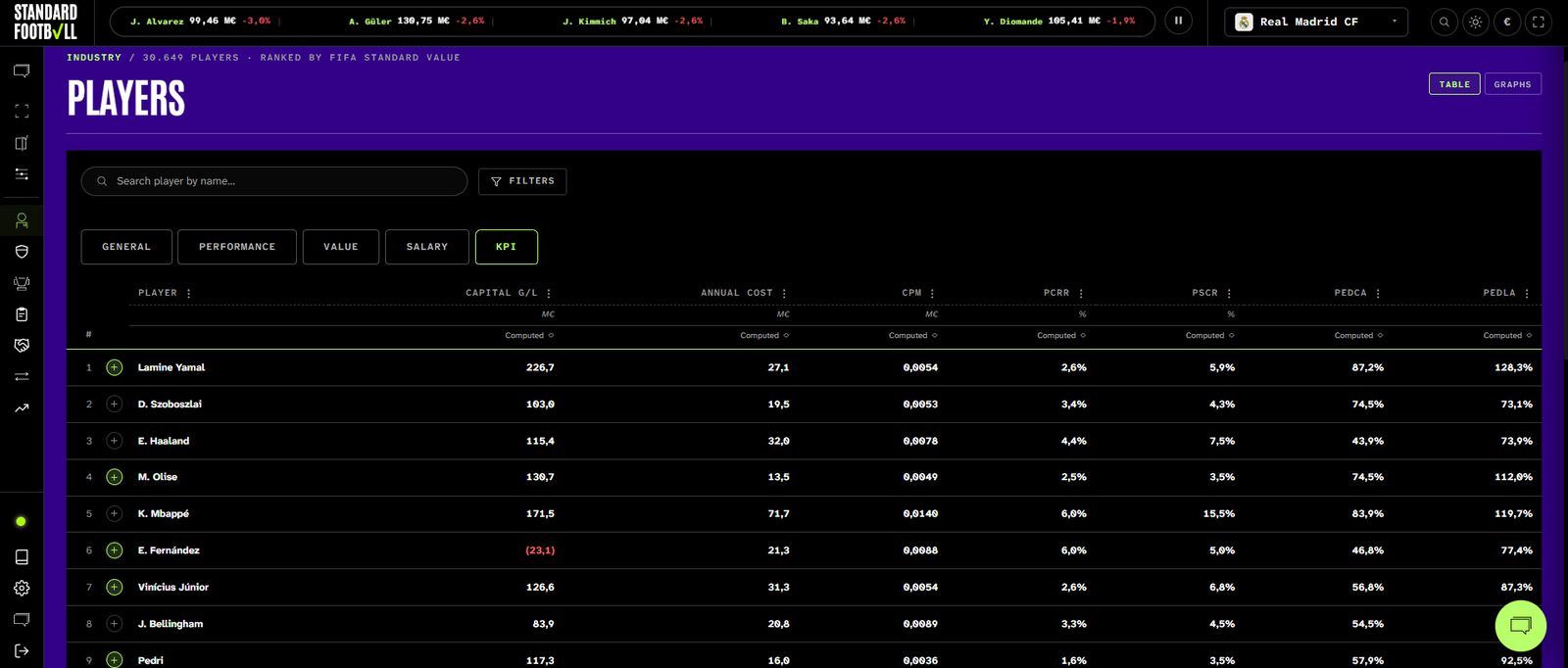Screen dimensions: 1568x668
Task: Toggle the light/dark theme sun button
Action: click(1476, 22)
